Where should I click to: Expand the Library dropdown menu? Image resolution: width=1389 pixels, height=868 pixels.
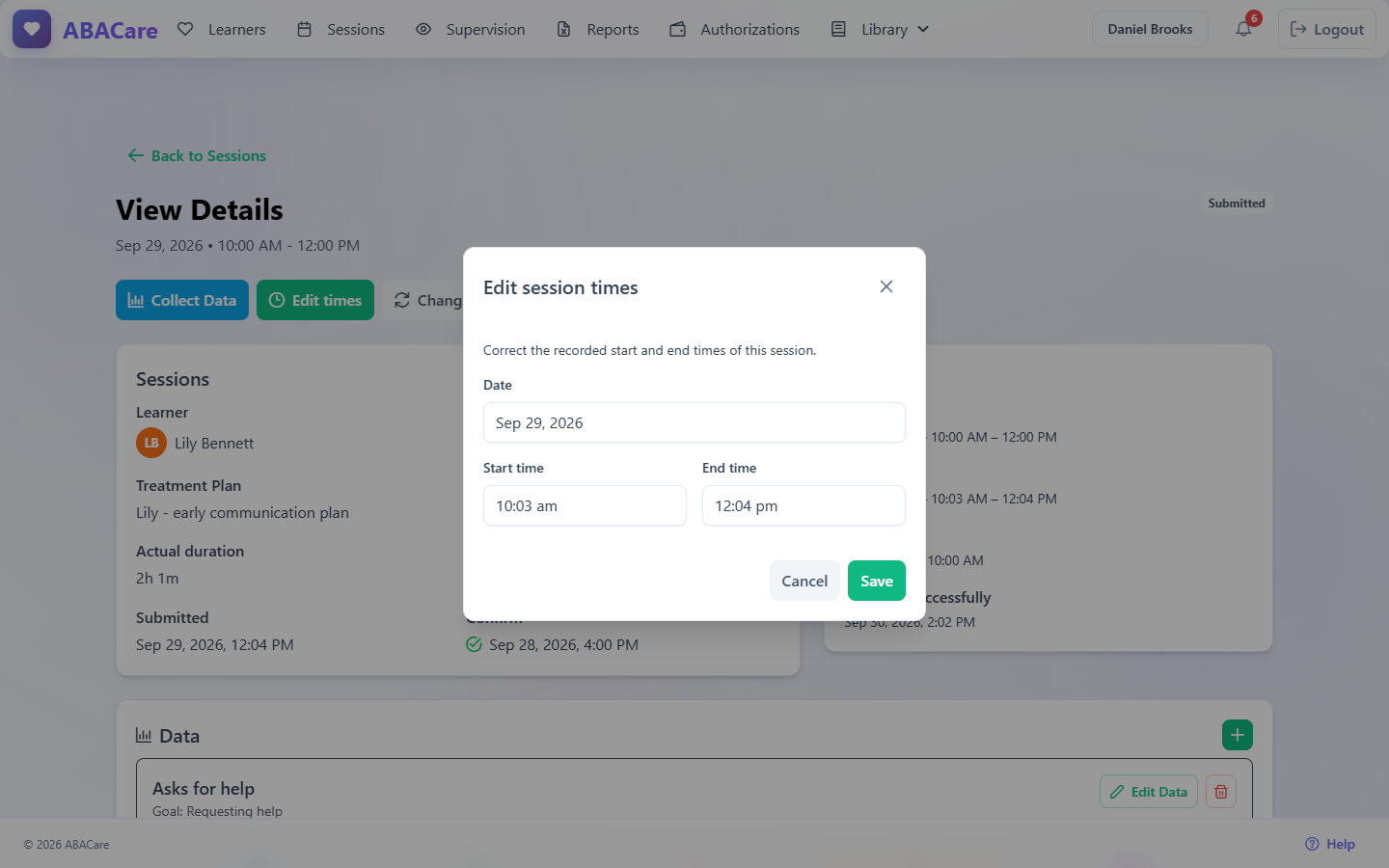(x=881, y=29)
